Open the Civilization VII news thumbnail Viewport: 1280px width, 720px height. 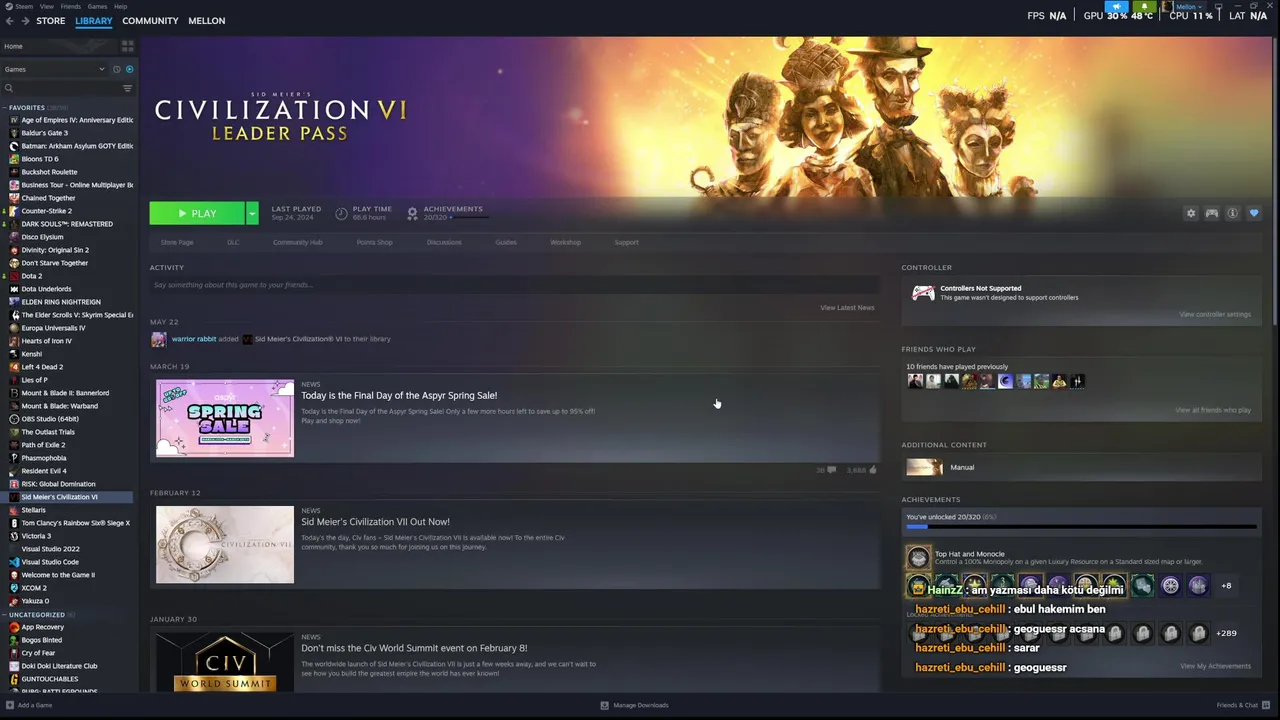pyautogui.click(x=225, y=544)
